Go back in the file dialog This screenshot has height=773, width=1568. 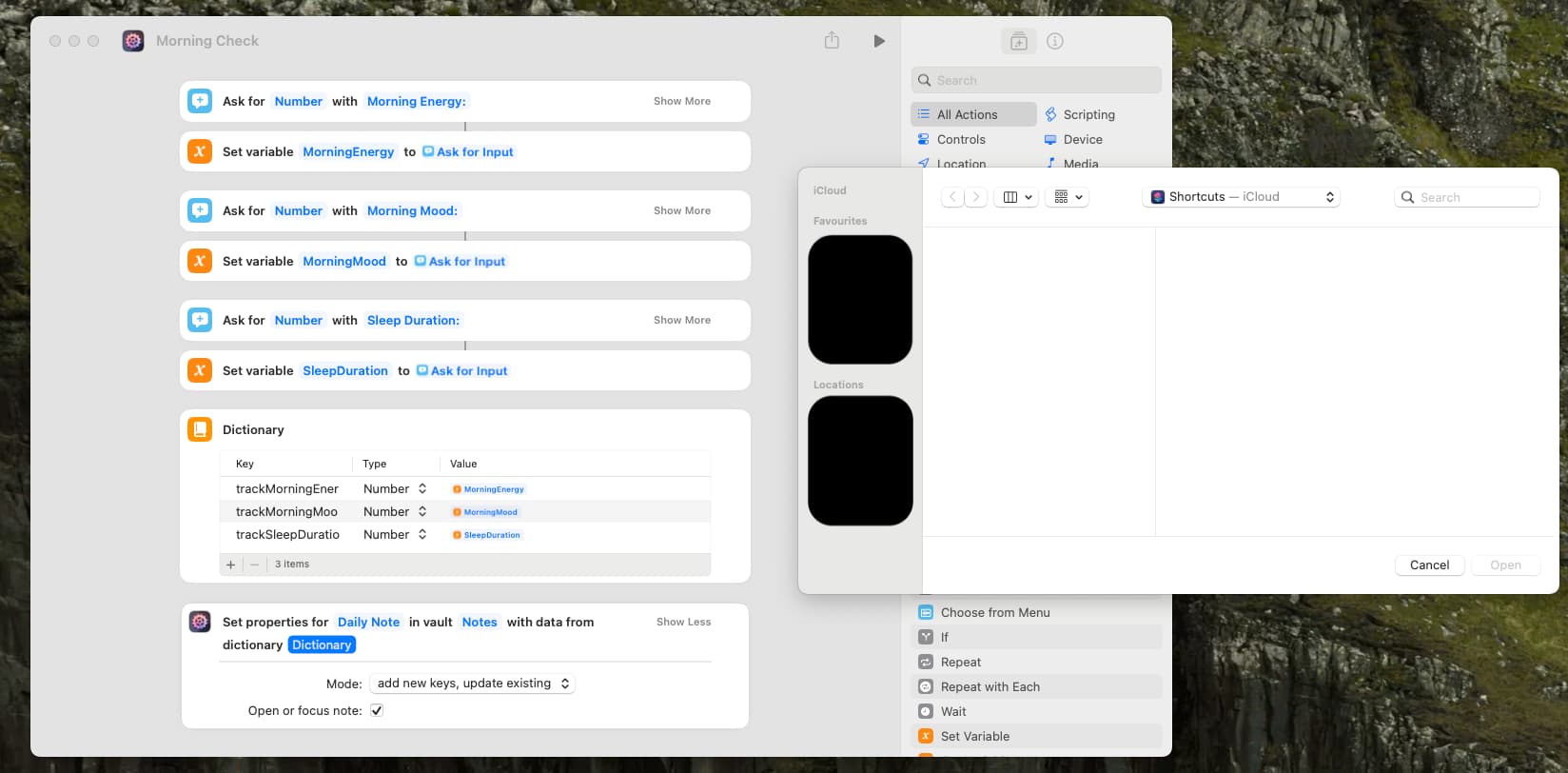tap(952, 197)
